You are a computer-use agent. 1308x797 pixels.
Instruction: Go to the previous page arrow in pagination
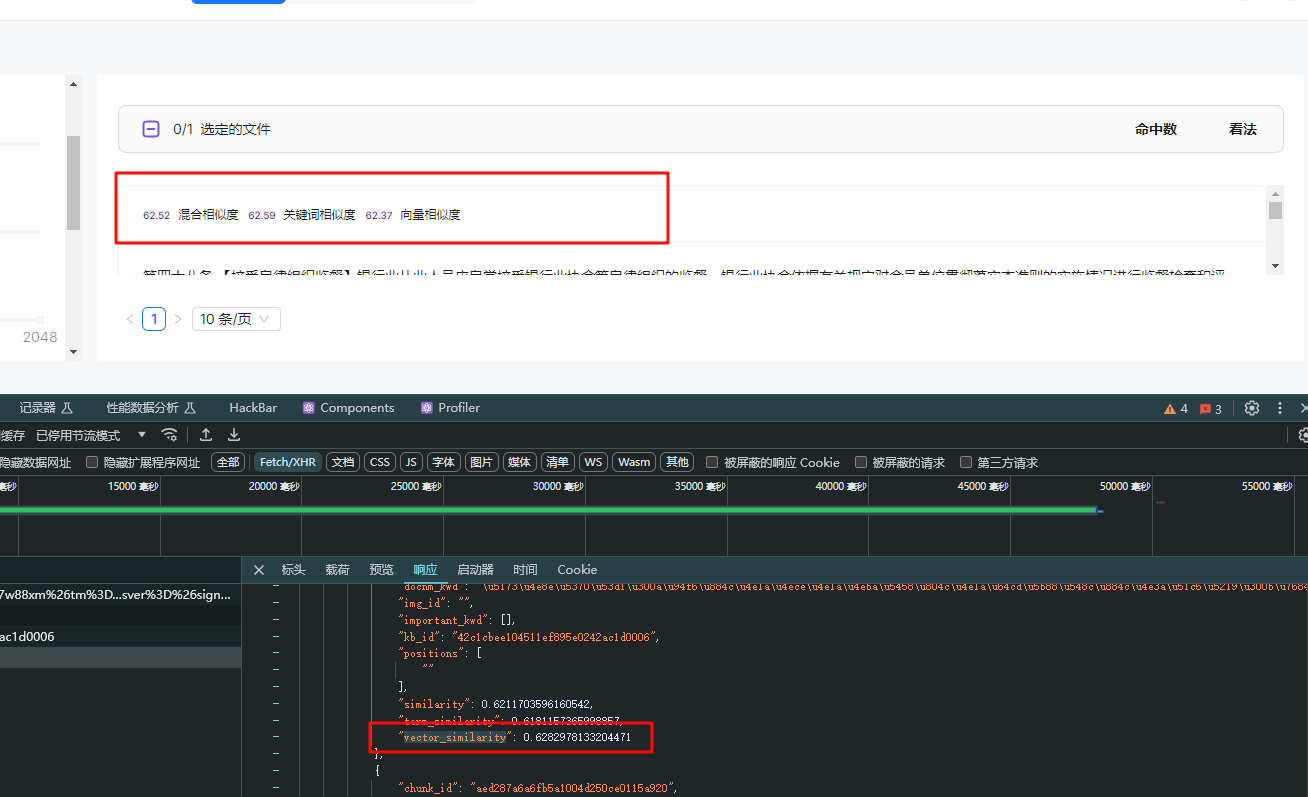coord(130,319)
